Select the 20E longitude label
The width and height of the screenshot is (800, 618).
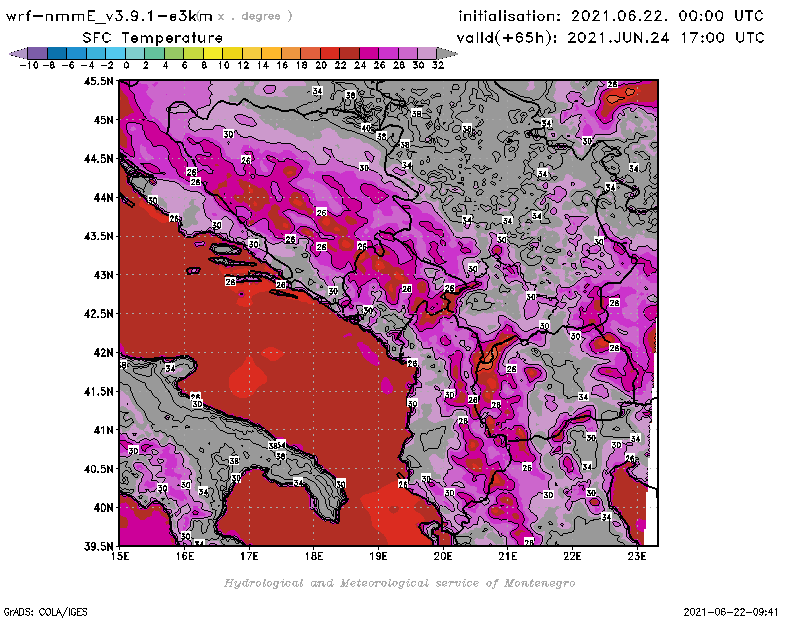click(443, 556)
